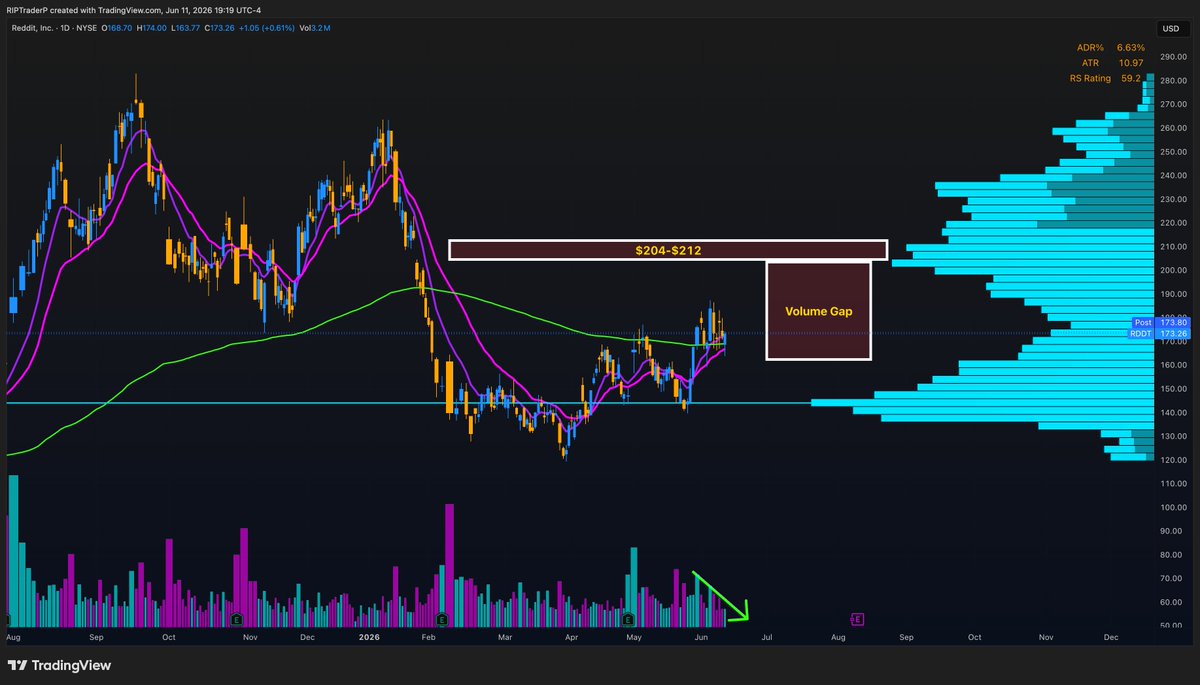Click the 260.00 price axis label

[x=1172, y=128]
